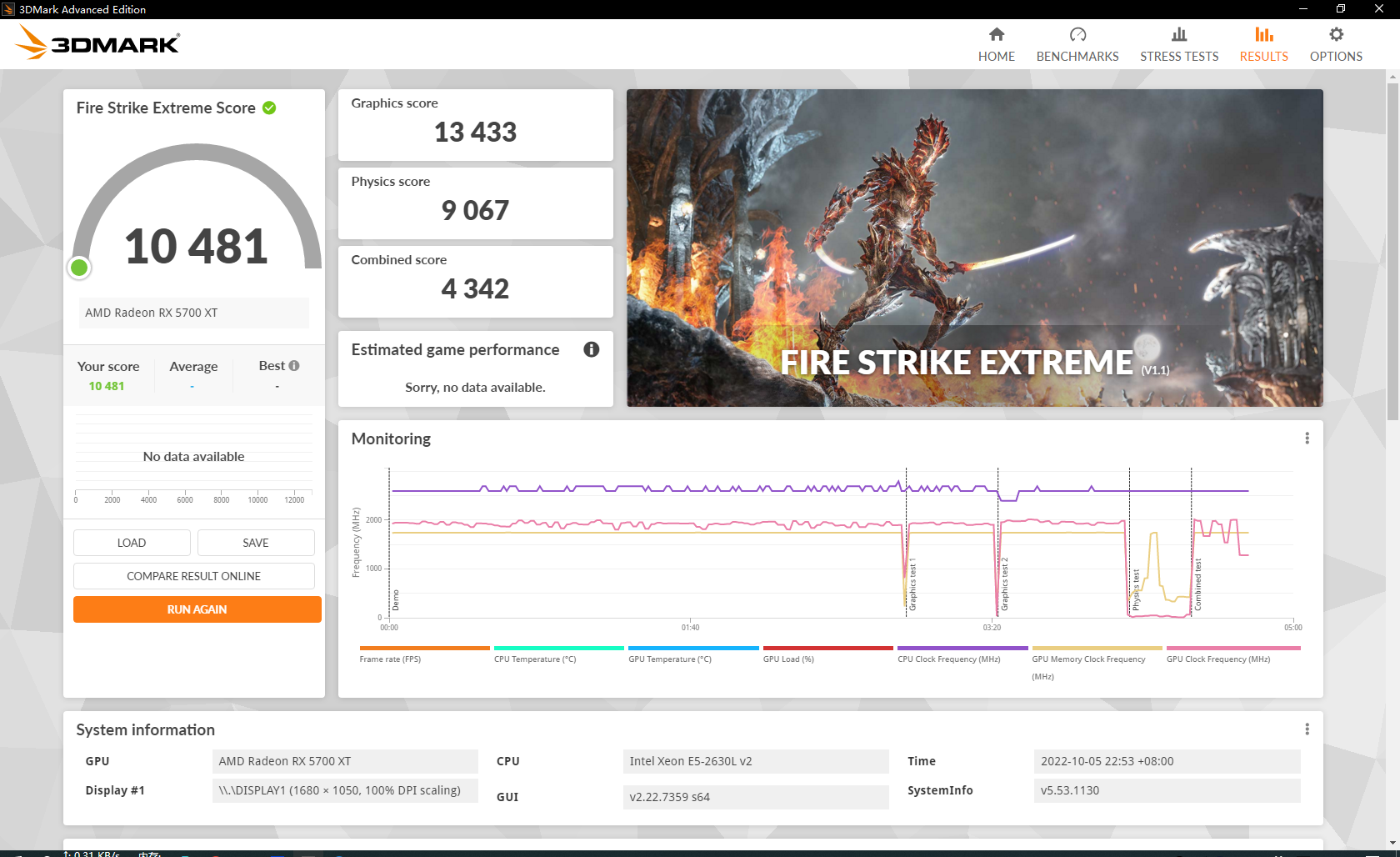Click the Your score value 10 481
1400x857 pixels.
pos(107,386)
